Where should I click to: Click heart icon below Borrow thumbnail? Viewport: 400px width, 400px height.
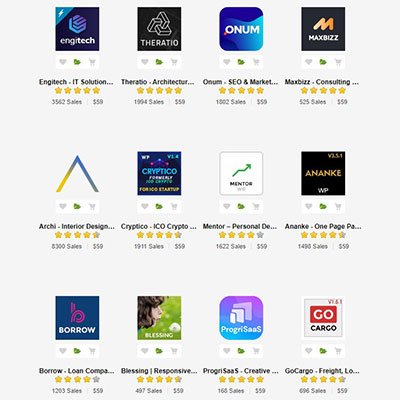[x=63, y=351]
